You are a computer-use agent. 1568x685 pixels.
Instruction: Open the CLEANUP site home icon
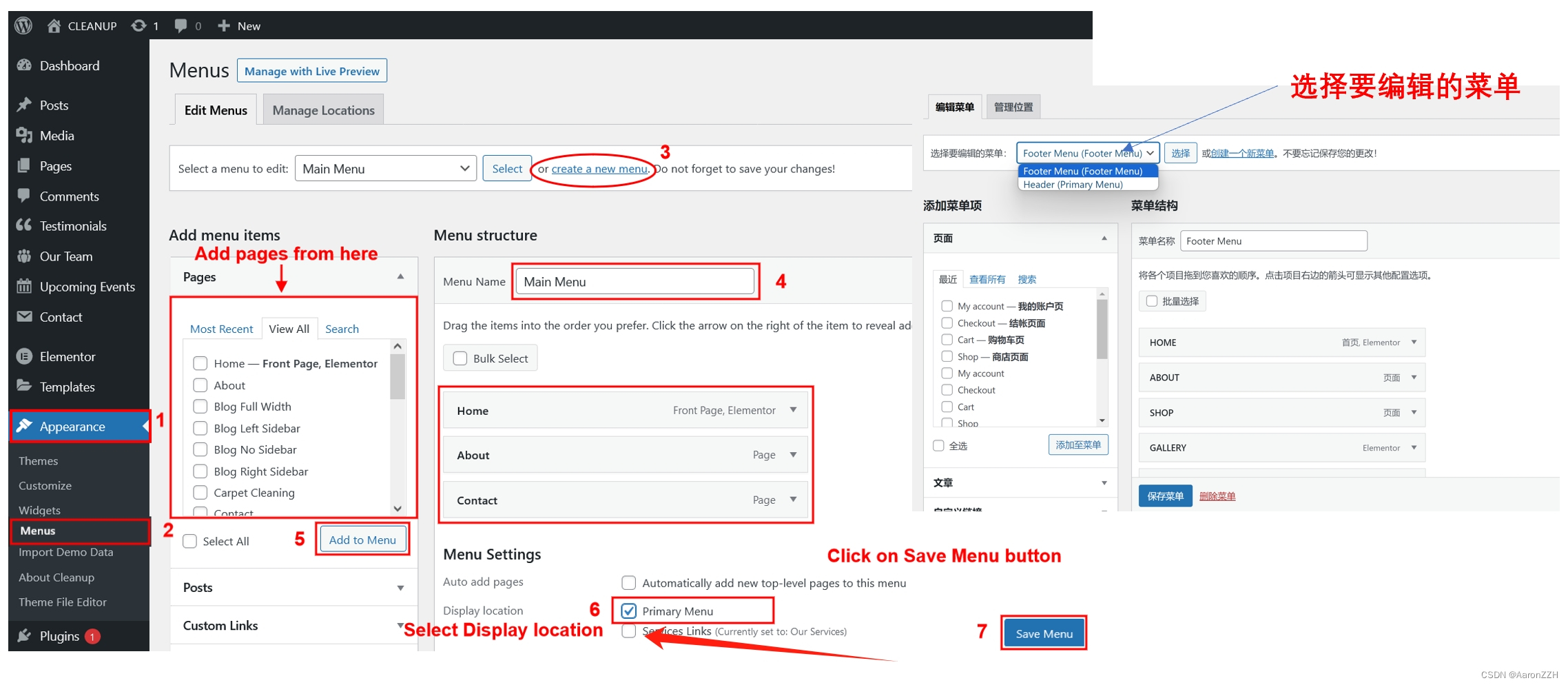[54, 25]
